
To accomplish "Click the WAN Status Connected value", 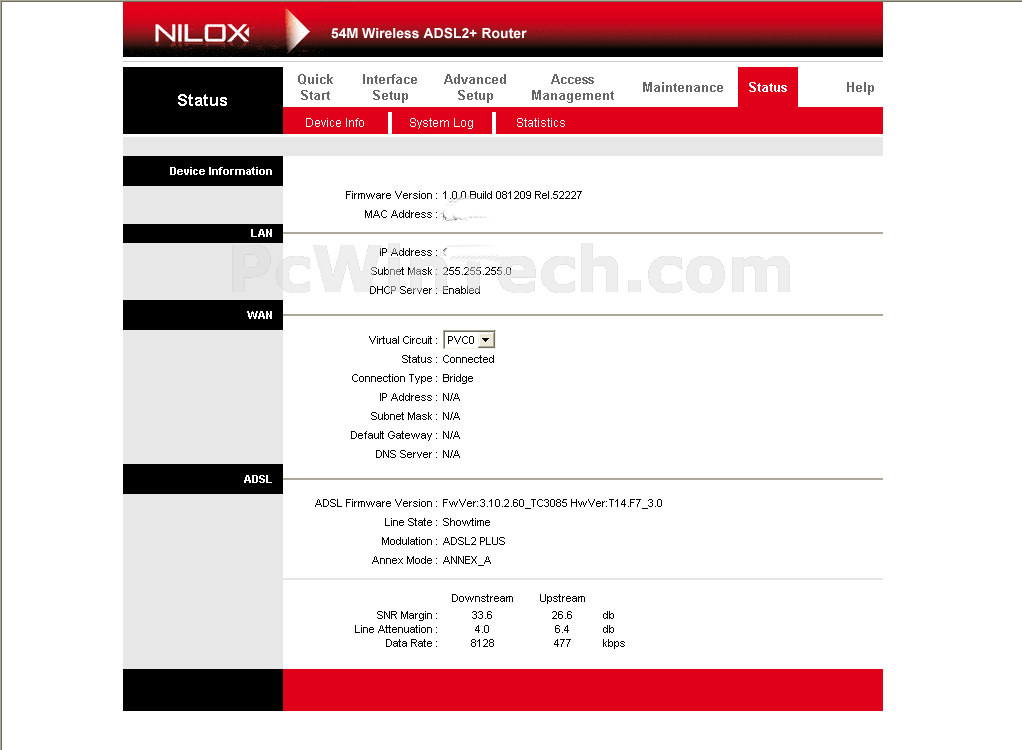I will pos(468,359).
